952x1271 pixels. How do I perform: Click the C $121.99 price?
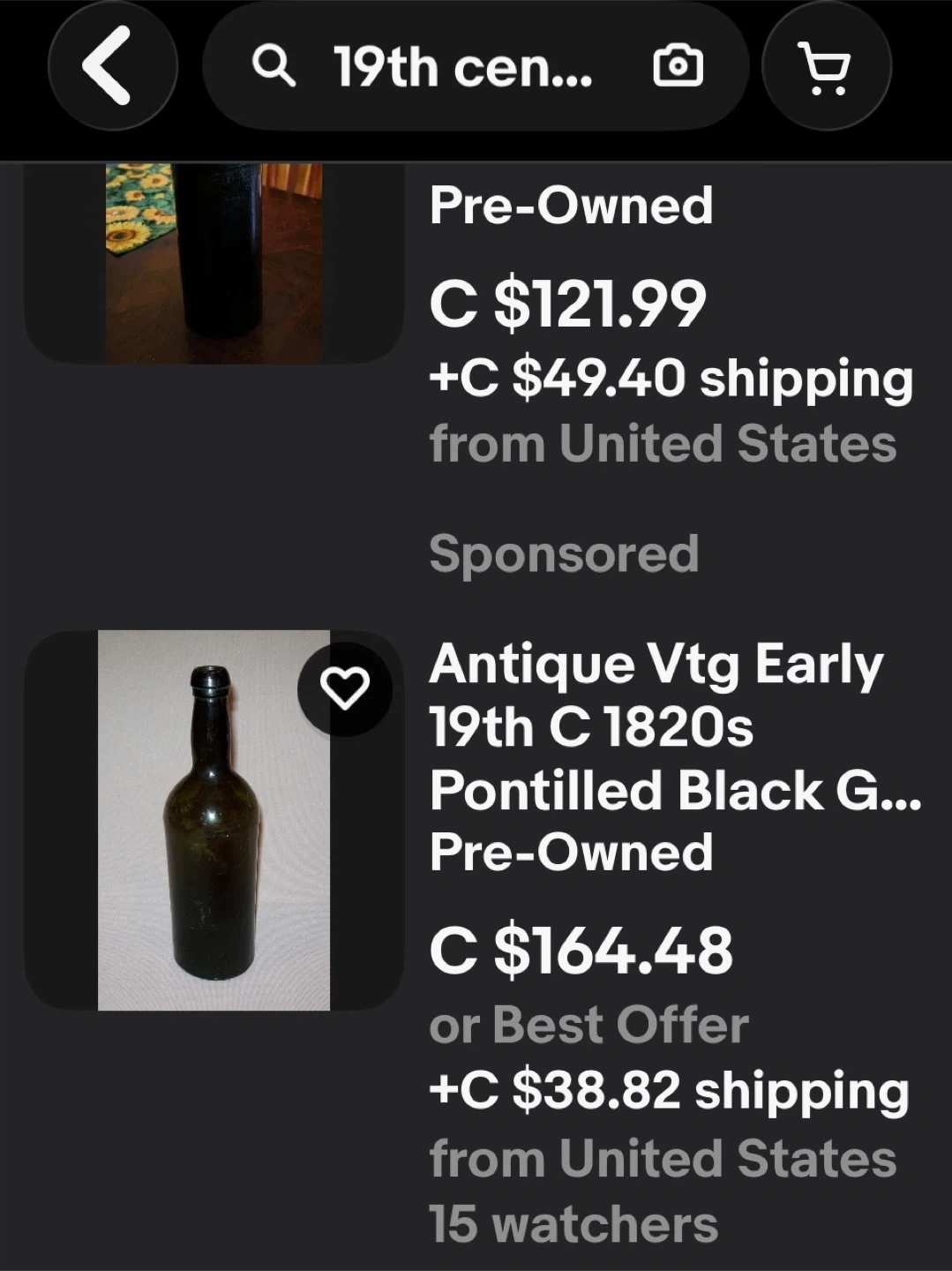pos(567,303)
